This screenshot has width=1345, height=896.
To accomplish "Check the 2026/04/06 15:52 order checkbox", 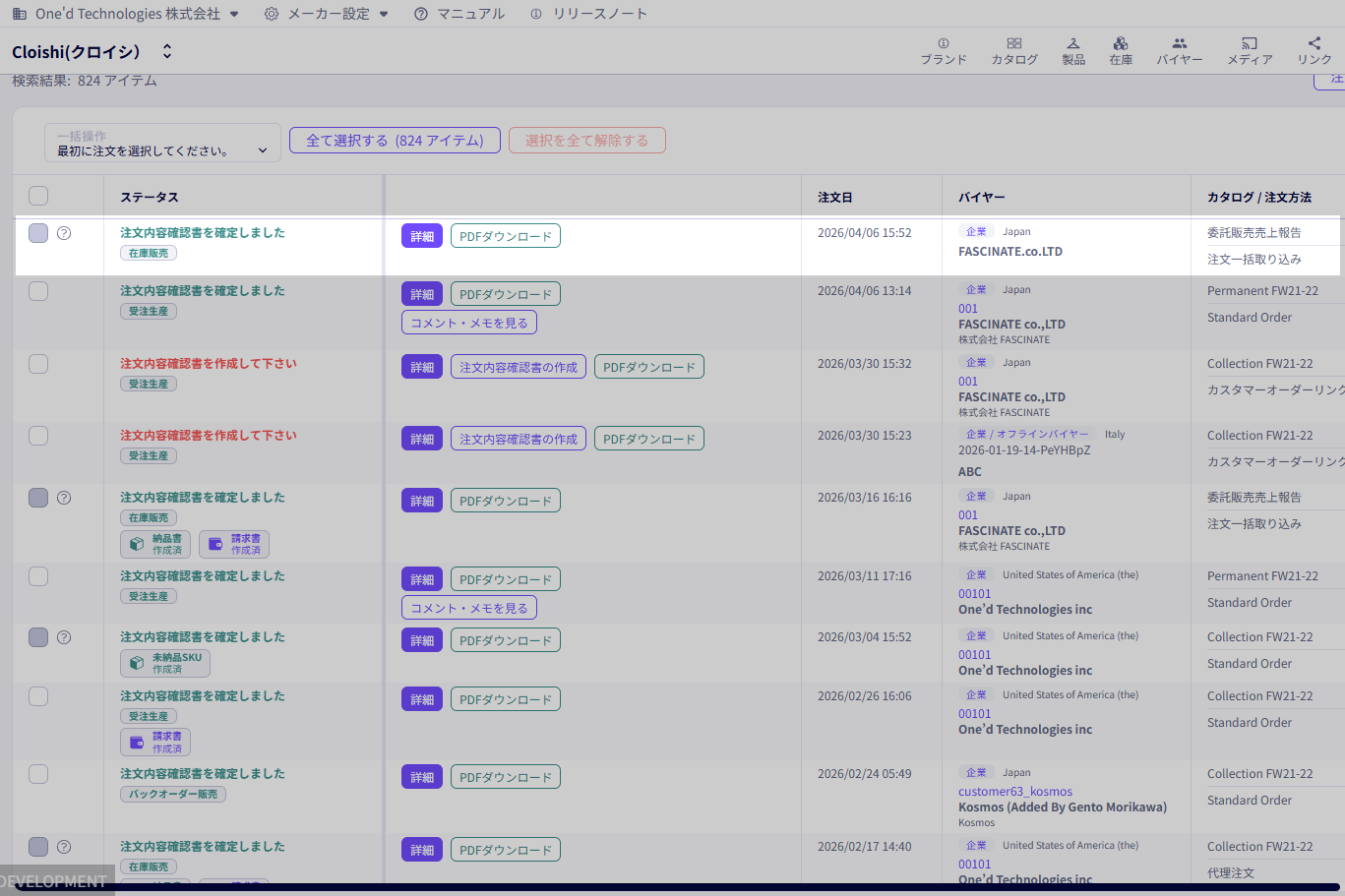I will [38, 233].
